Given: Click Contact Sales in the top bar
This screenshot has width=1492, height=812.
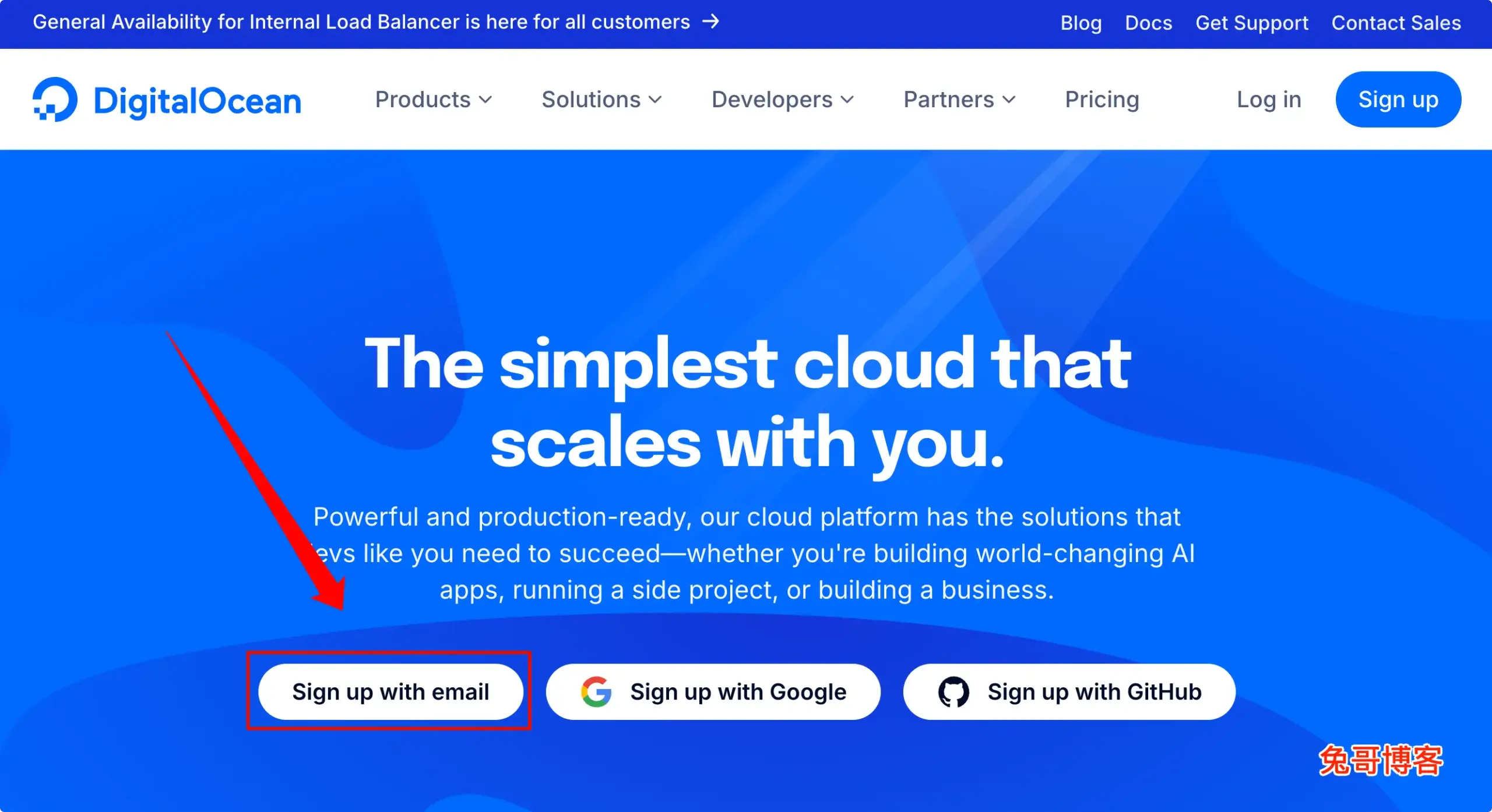Looking at the screenshot, I should click(x=1396, y=23).
